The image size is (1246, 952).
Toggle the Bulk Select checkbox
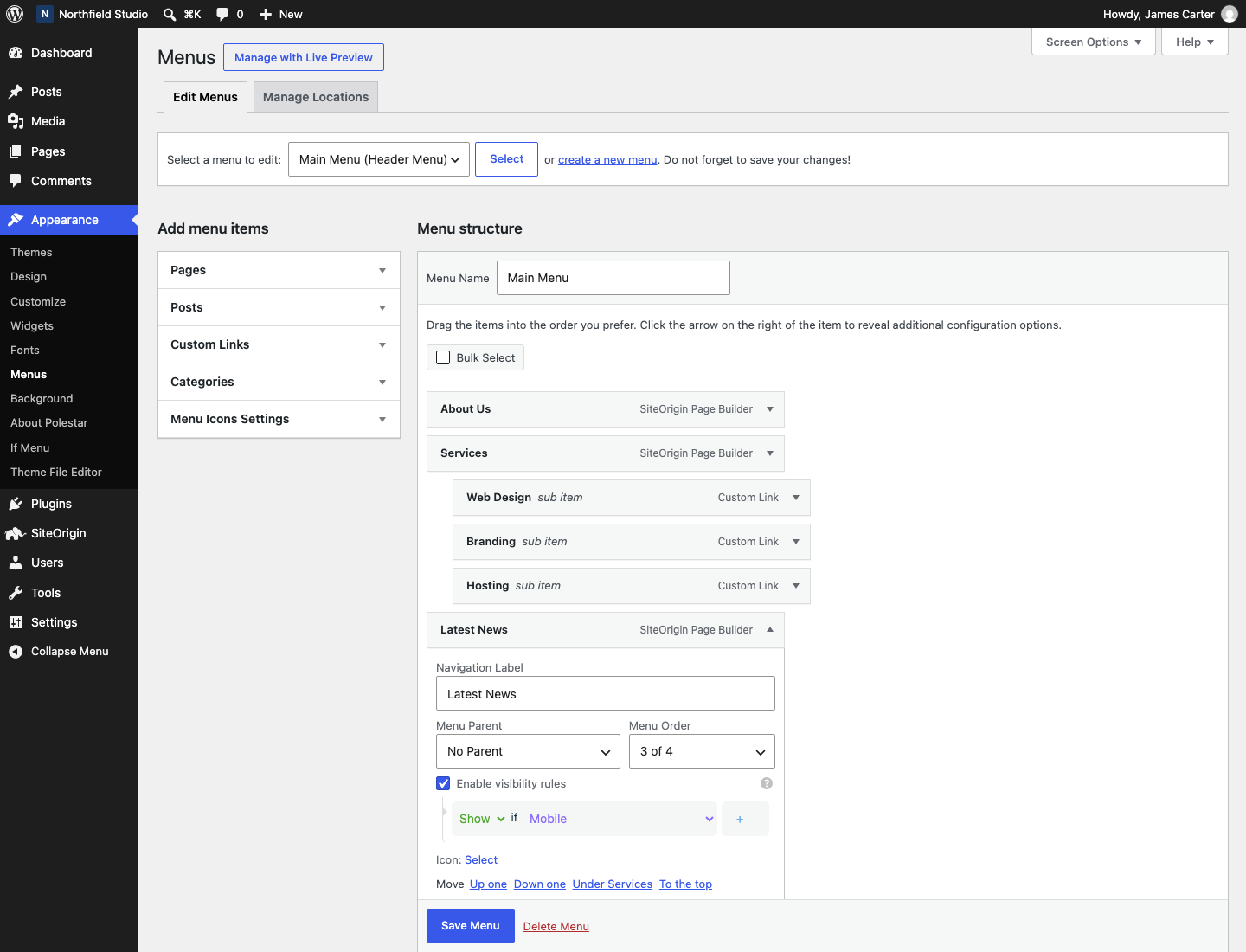click(x=443, y=357)
